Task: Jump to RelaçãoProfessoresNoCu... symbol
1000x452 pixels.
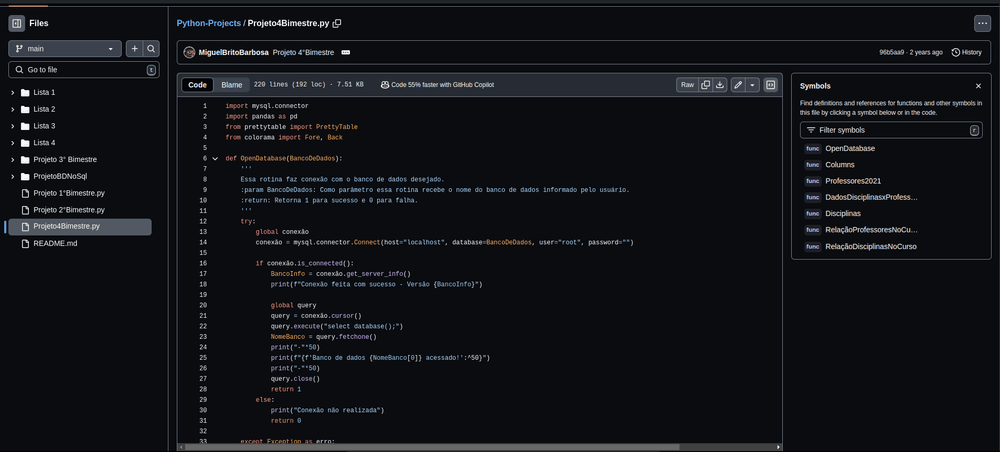Action: (x=871, y=230)
